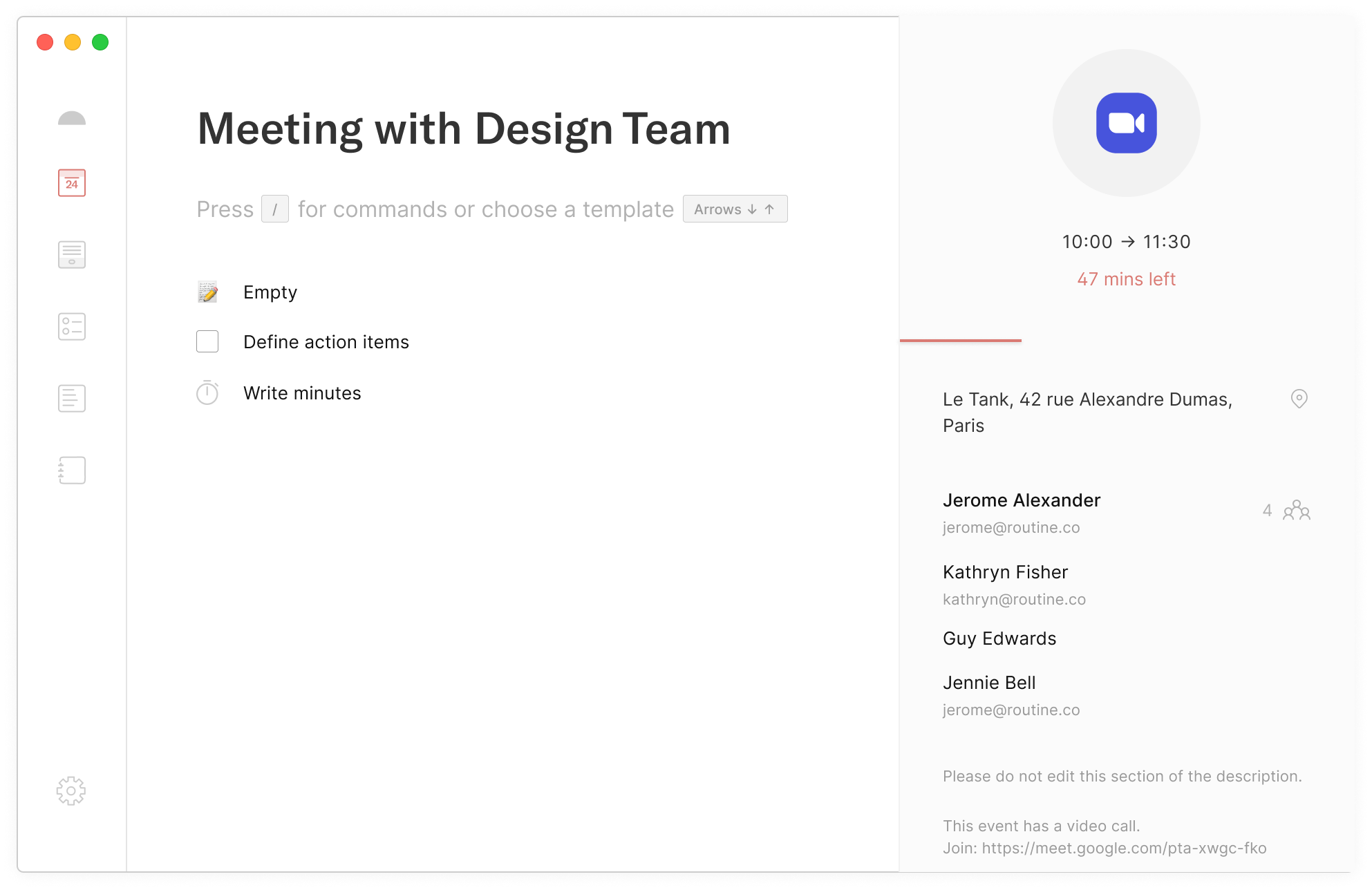Join call via blue video camera icon
This screenshot has width=1372, height=890.
click(1126, 123)
